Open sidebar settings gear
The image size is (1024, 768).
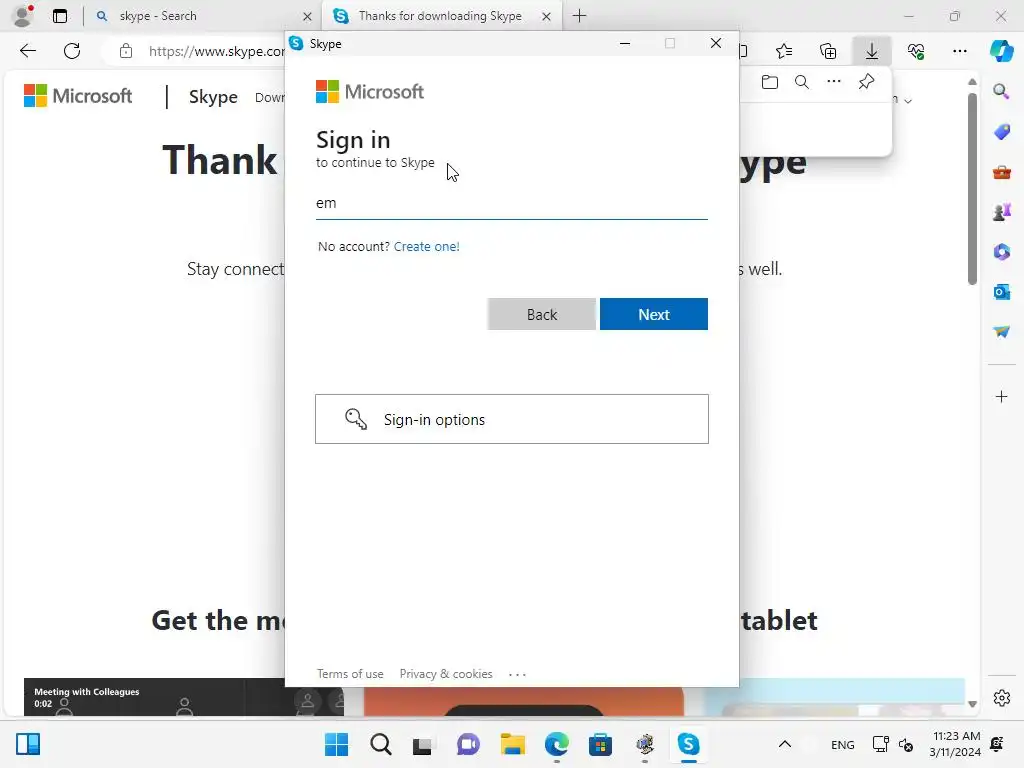[1001, 698]
